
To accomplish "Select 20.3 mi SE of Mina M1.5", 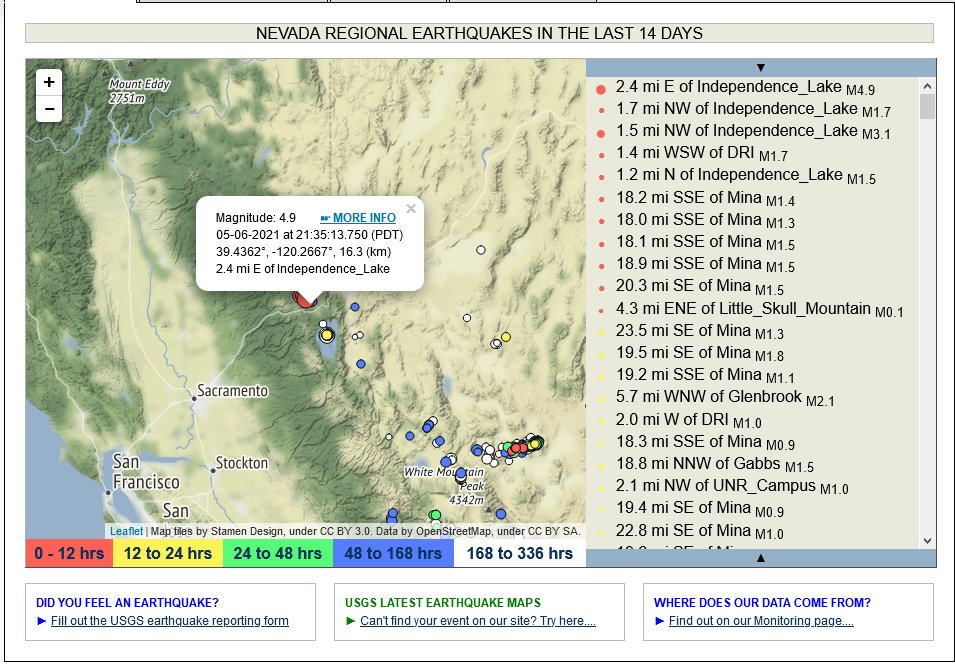I will (x=699, y=287).
